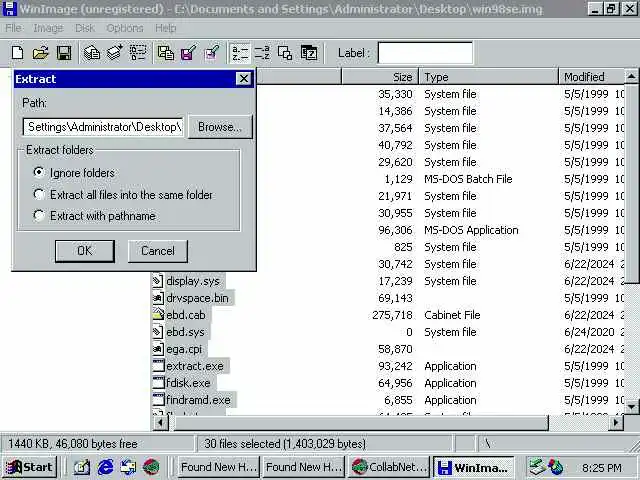640x480 pixels.
Task: Open the File menu
Action: [13, 28]
